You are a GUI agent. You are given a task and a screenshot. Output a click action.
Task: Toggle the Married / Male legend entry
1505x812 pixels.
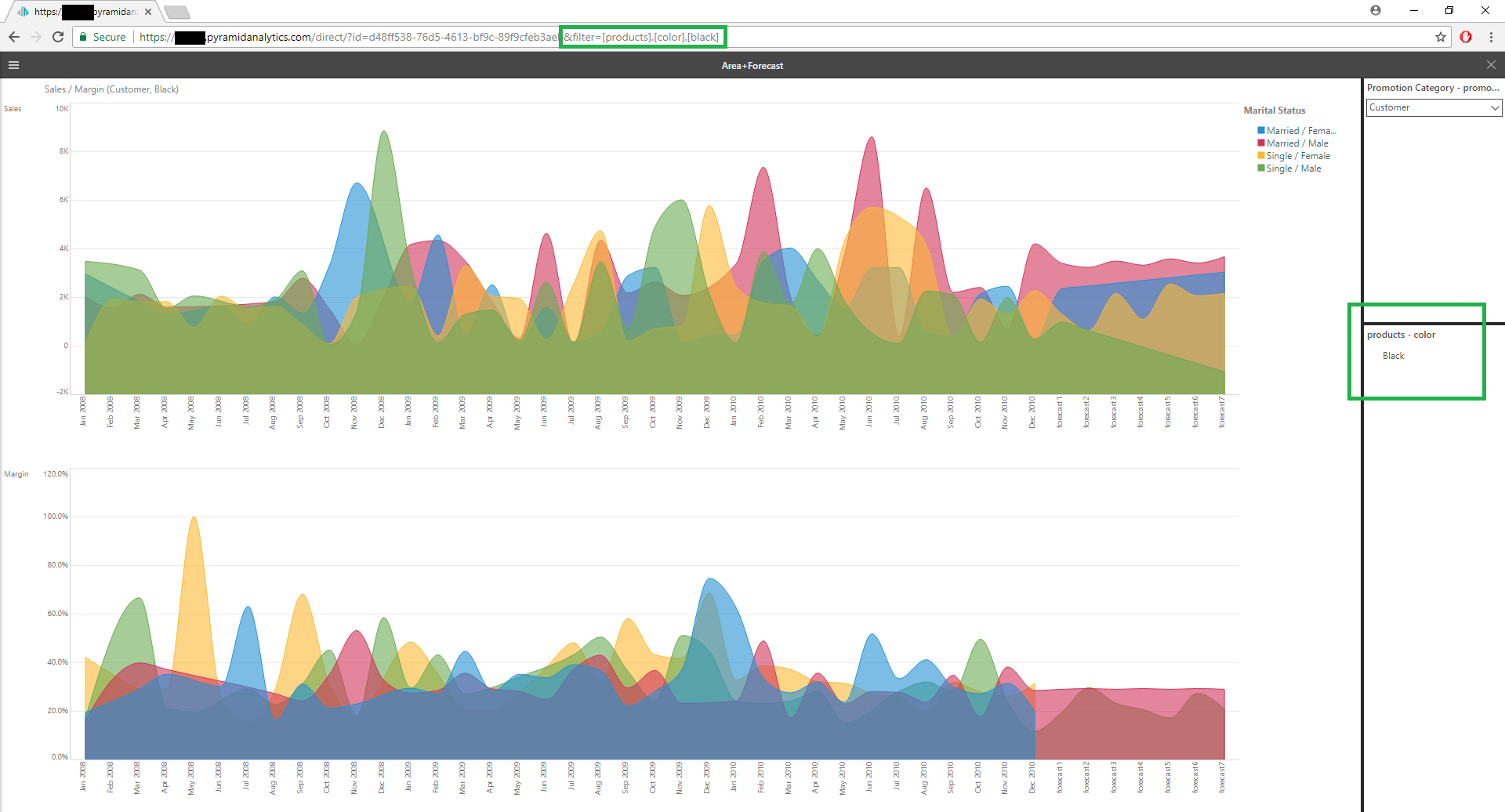1296,143
